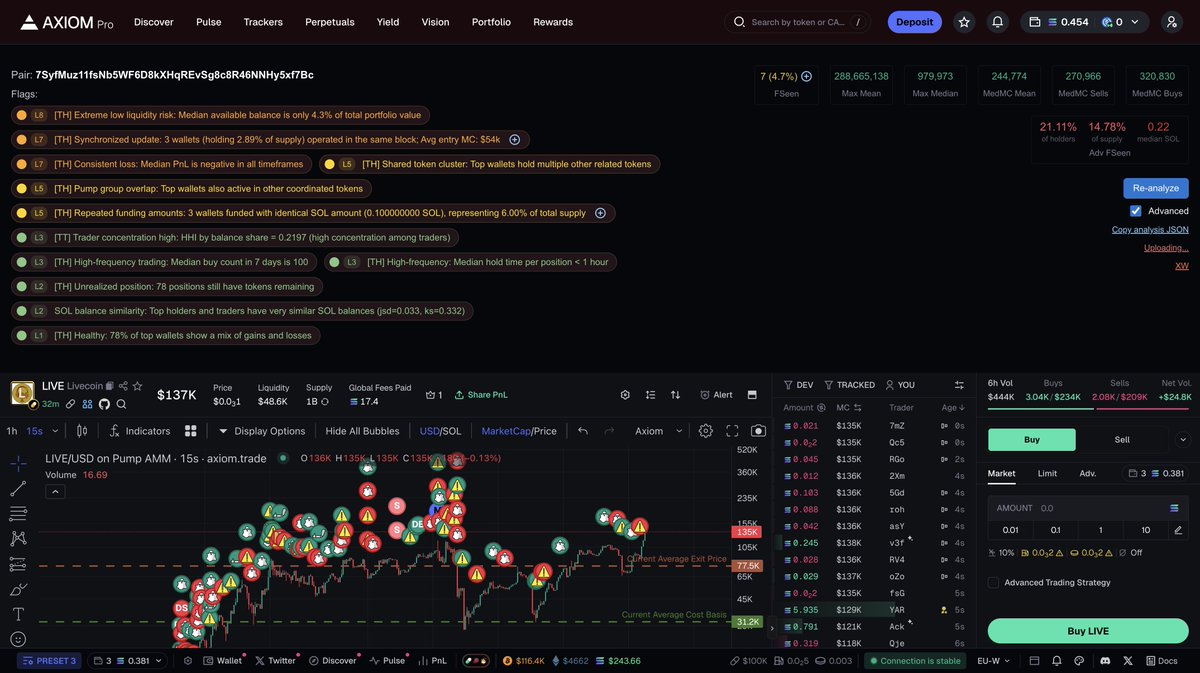
Task: Click the plus icon next to 7 (4.7%)
Action: click(x=806, y=76)
